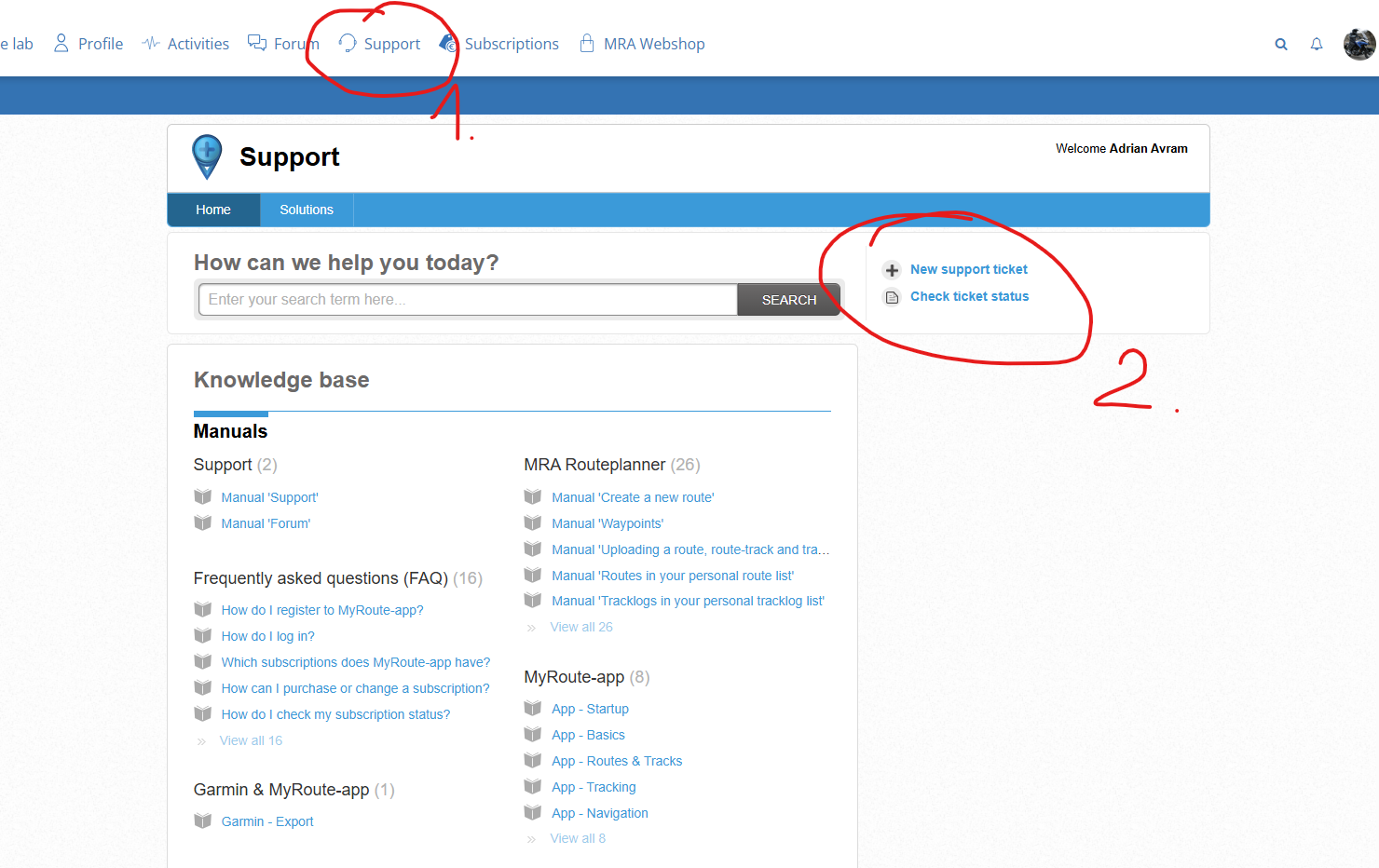Click book icon next to App - Tracking
Viewport: 1379px width, 868px height.
click(x=533, y=786)
